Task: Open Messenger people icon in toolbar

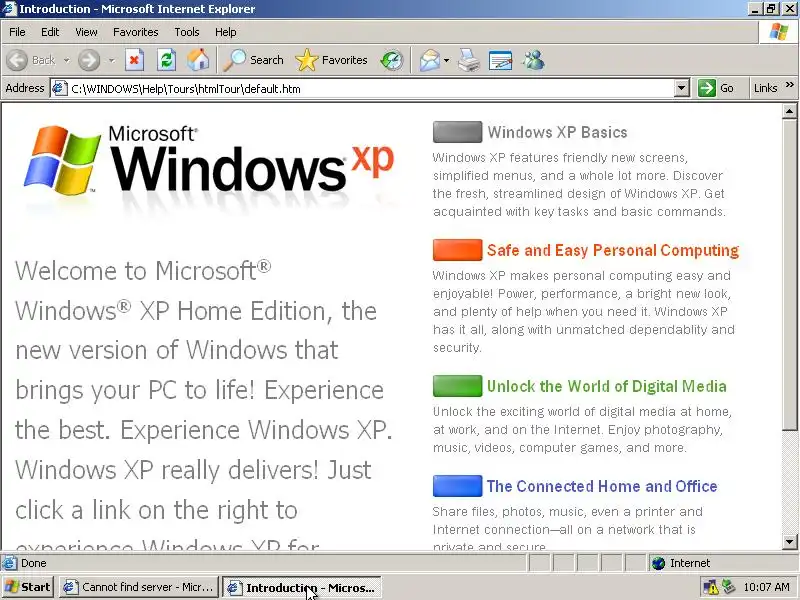Action: (533, 60)
